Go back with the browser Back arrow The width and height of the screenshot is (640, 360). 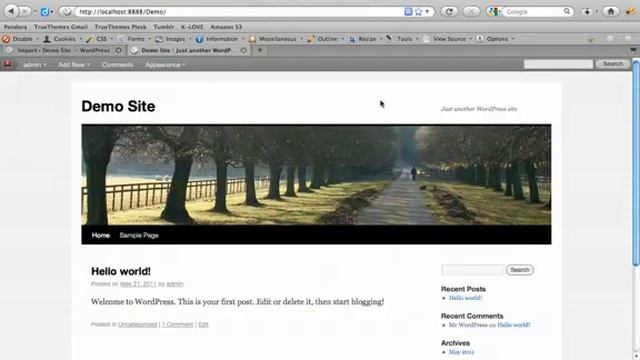(x=11, y=11)
